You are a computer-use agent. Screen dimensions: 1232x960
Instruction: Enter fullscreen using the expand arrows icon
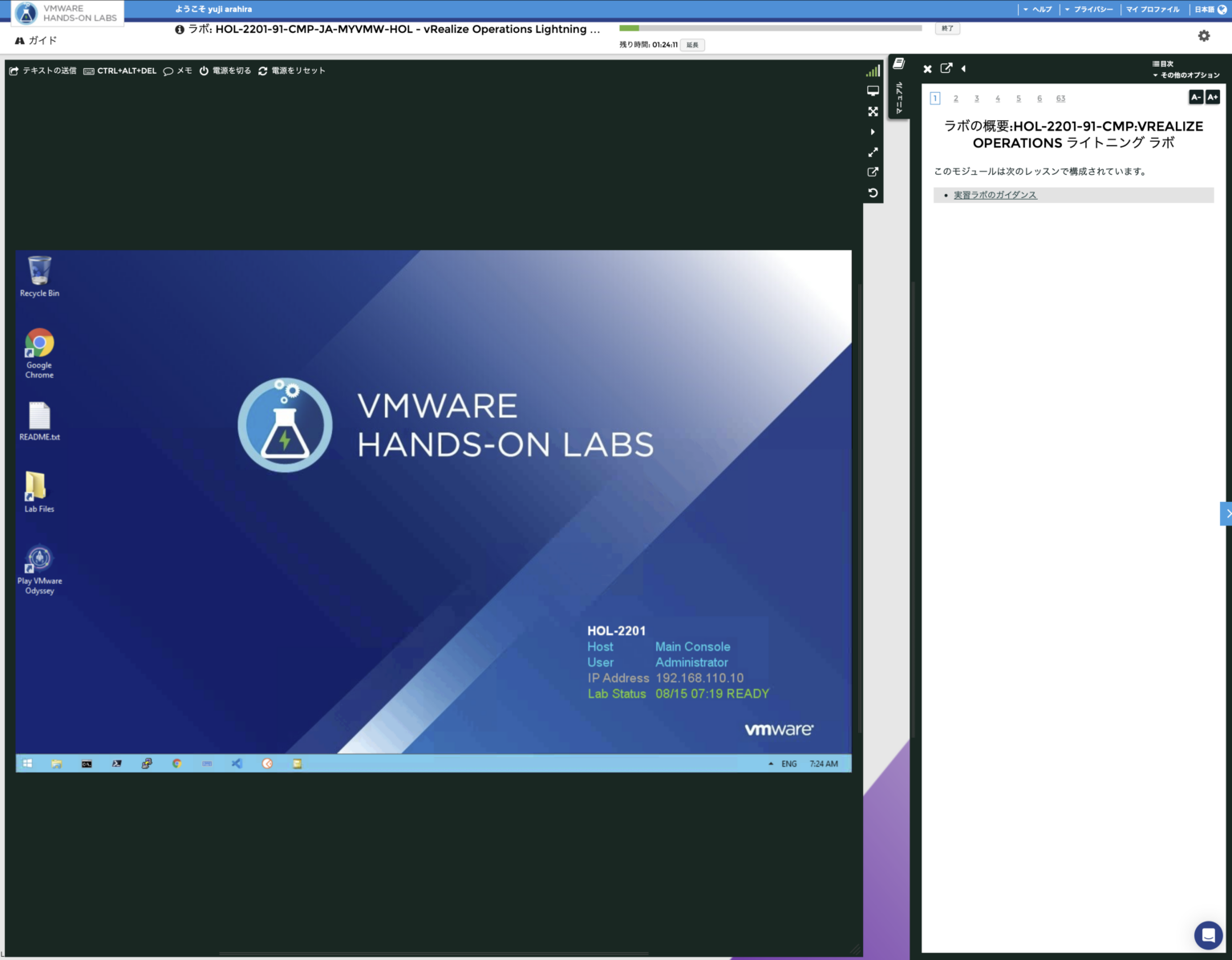coord(873,111)
